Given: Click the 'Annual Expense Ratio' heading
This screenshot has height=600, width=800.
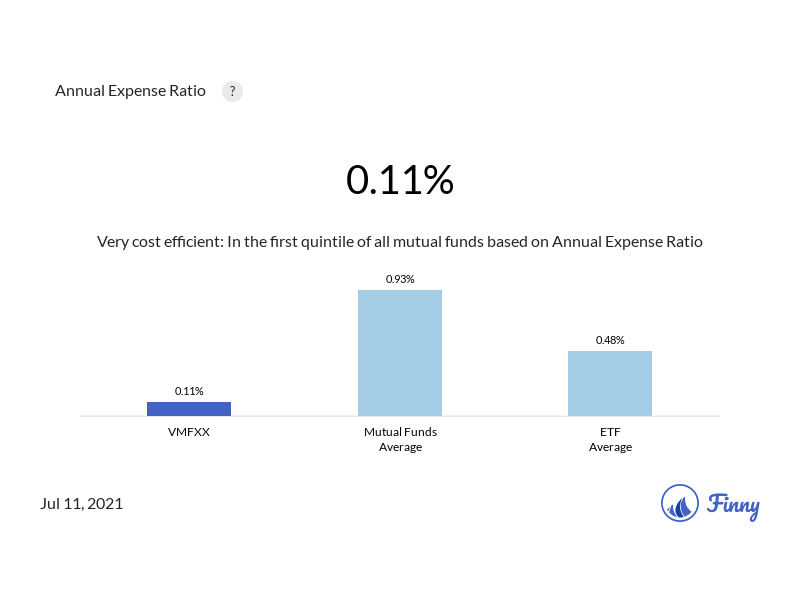Looking at the screenshot, I should click(x=130, y=91).
